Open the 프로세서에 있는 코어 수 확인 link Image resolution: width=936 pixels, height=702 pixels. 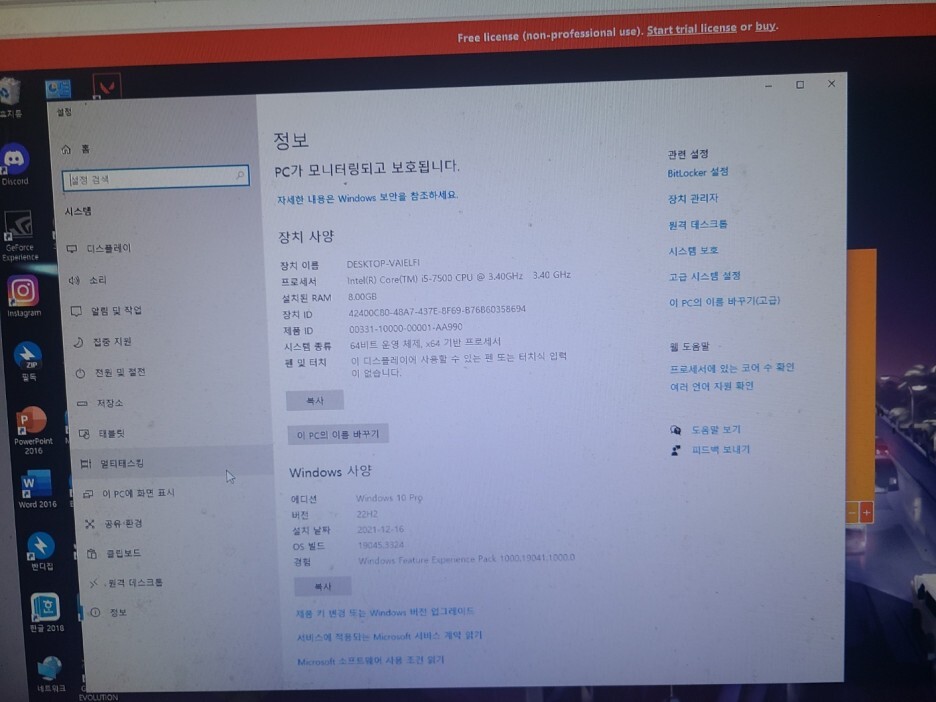click(x=732, y=368)
